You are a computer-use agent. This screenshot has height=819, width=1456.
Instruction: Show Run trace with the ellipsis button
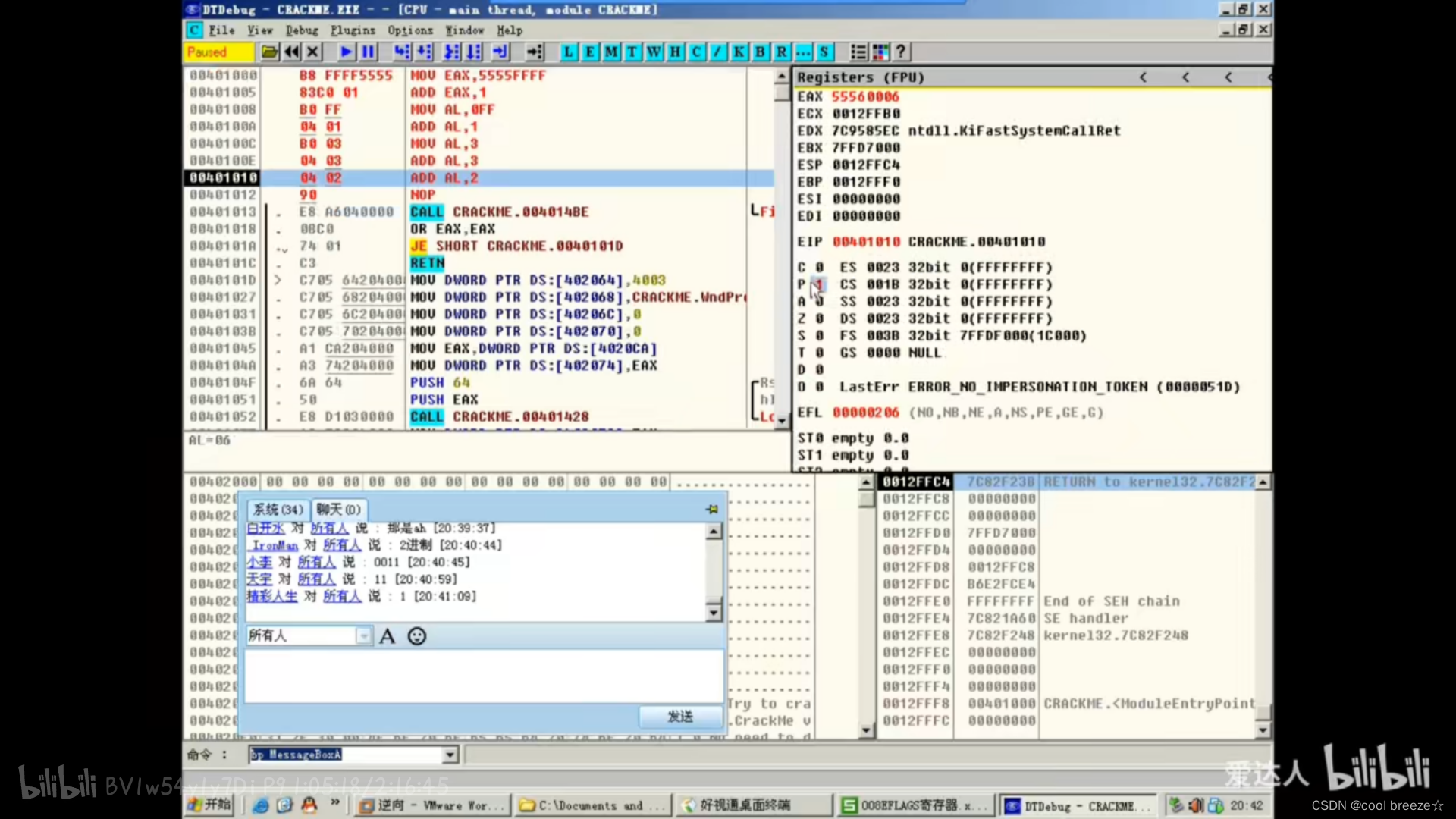click(802, 52)
